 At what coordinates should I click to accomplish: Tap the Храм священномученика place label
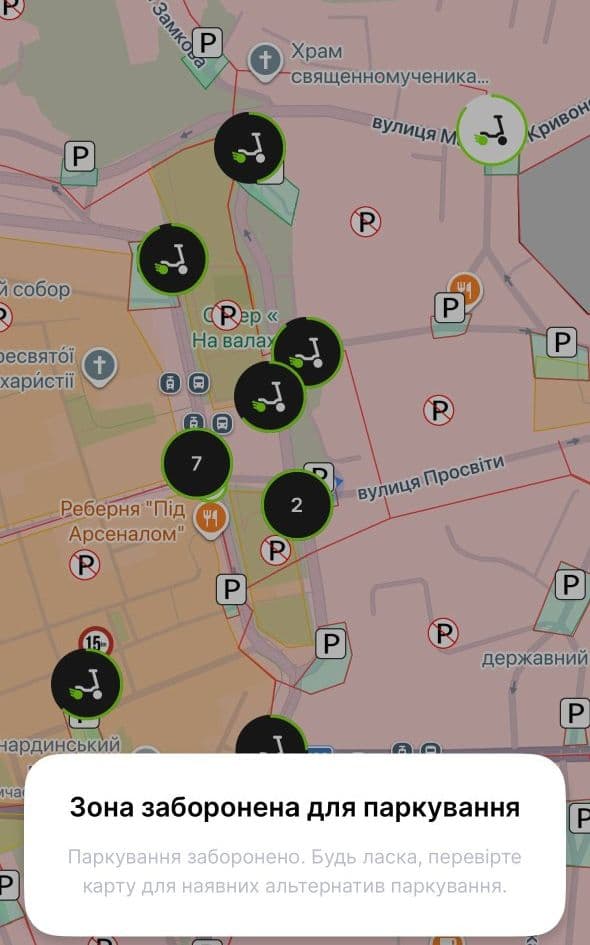tap(389, 64)
